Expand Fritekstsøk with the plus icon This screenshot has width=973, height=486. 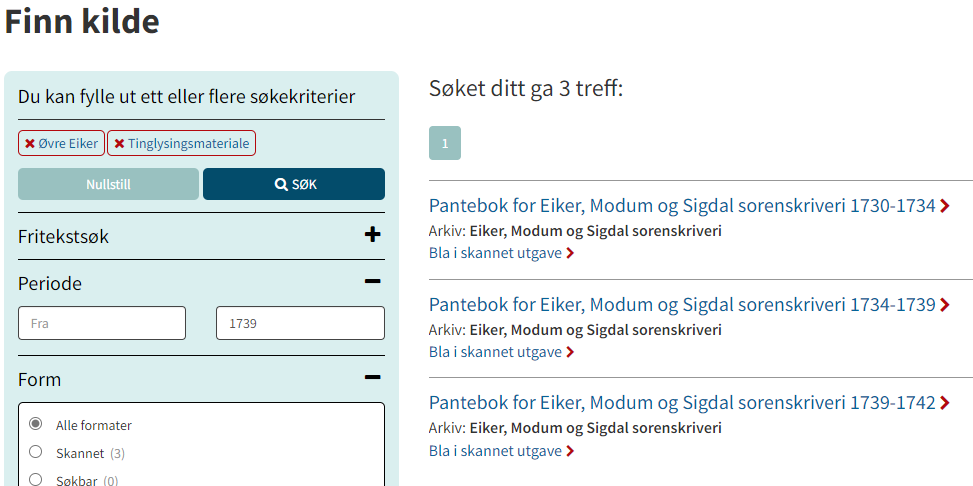[372, 235]
